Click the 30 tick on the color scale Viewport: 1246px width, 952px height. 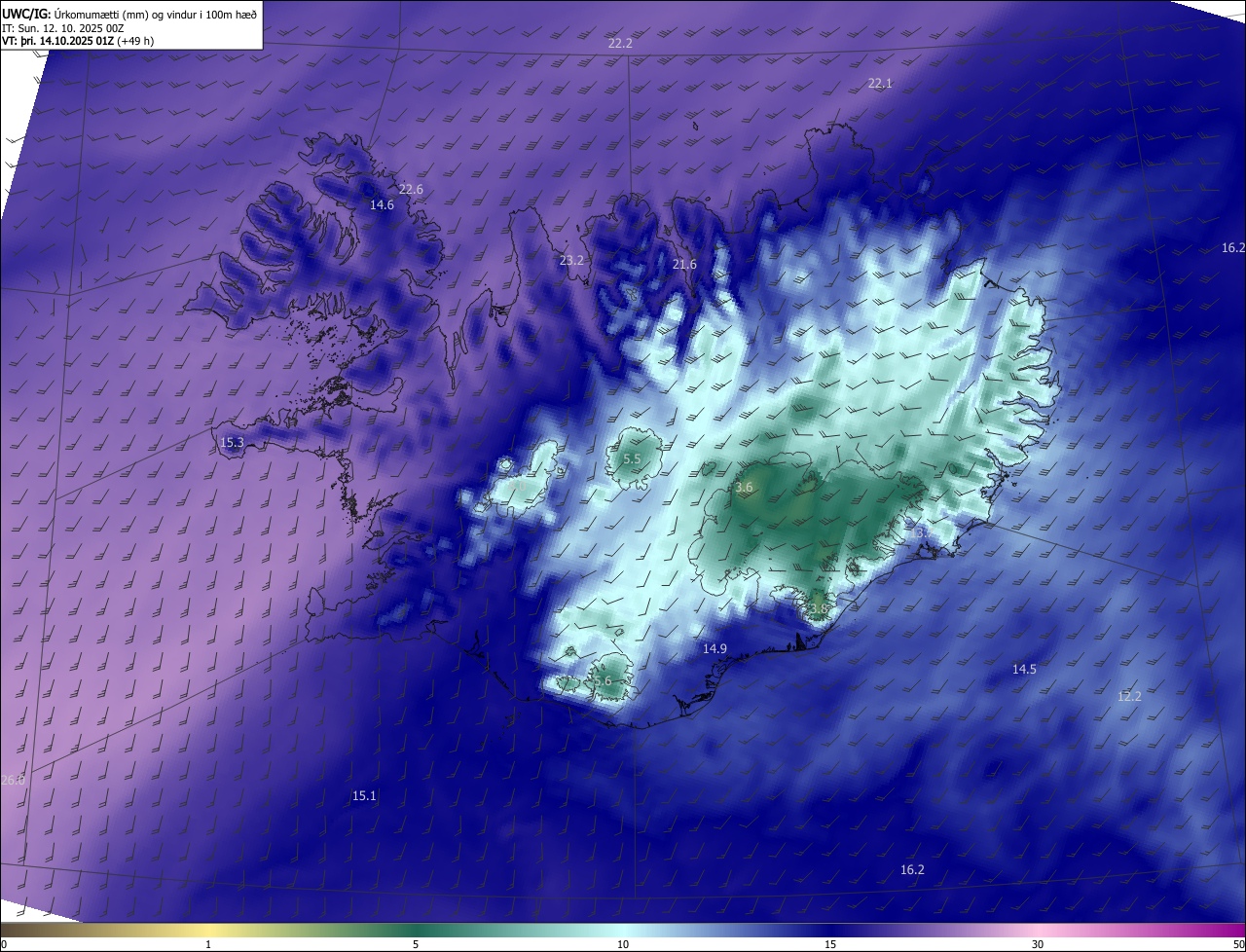coord(1038,944)
